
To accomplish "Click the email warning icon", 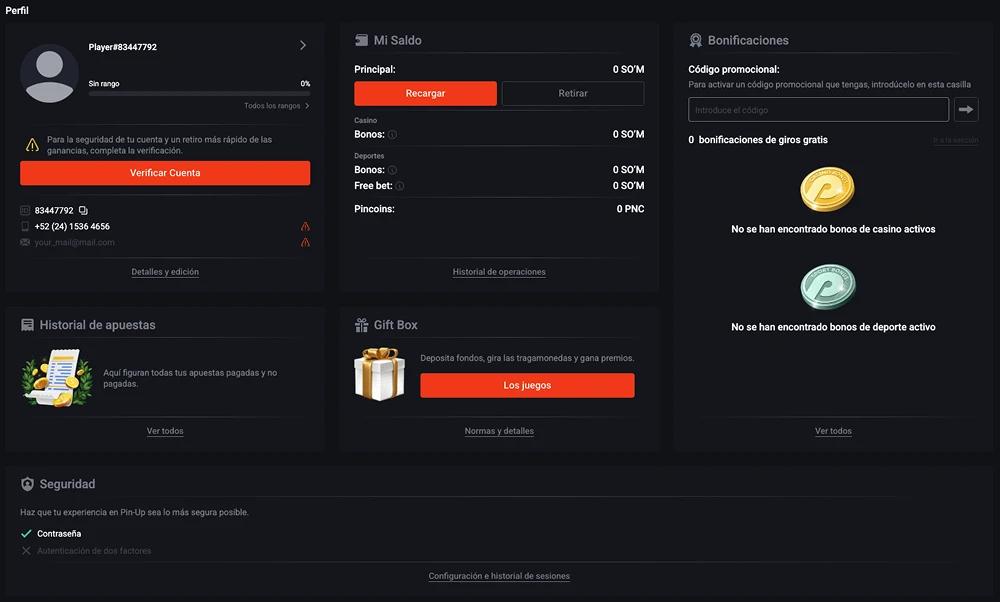I will [305, 242].
